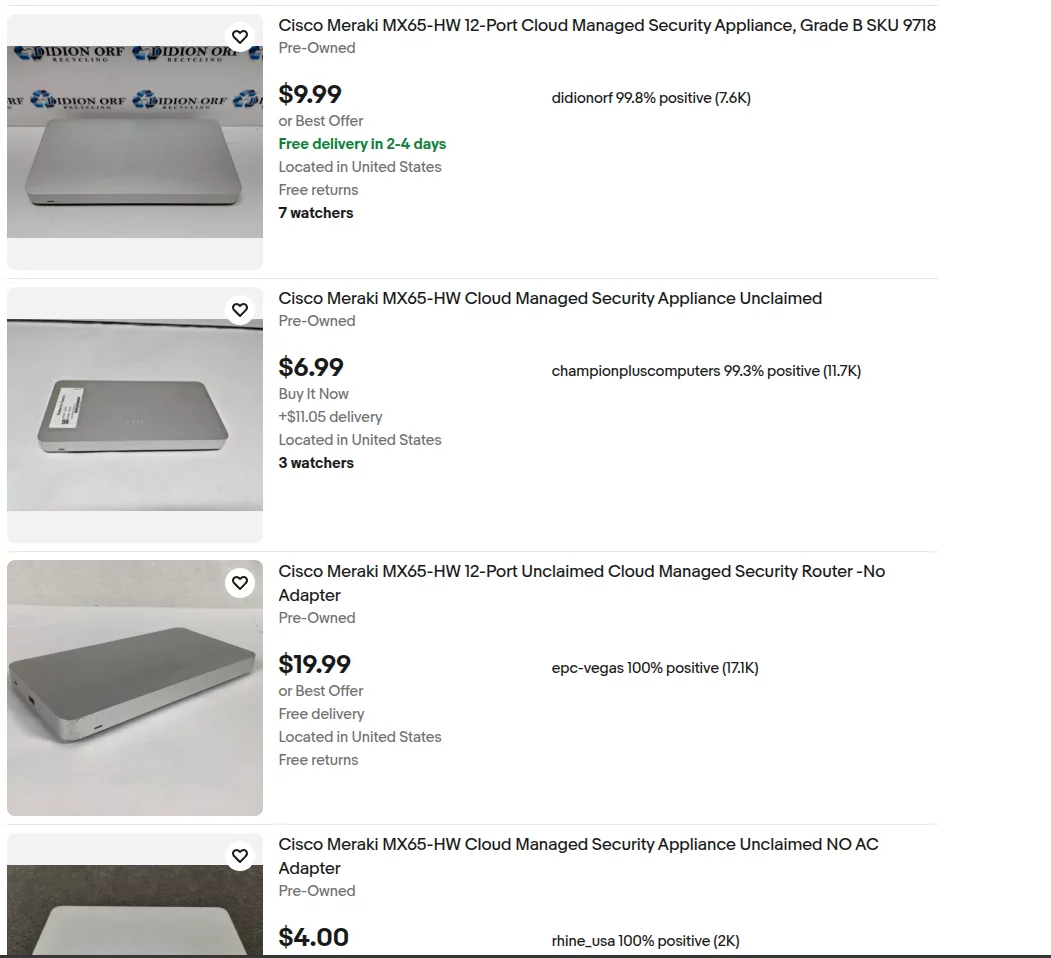The height and width of the screenshot is (958, 1051).
Task: View seller didionorf's feedback info
Action: [651, 98]
